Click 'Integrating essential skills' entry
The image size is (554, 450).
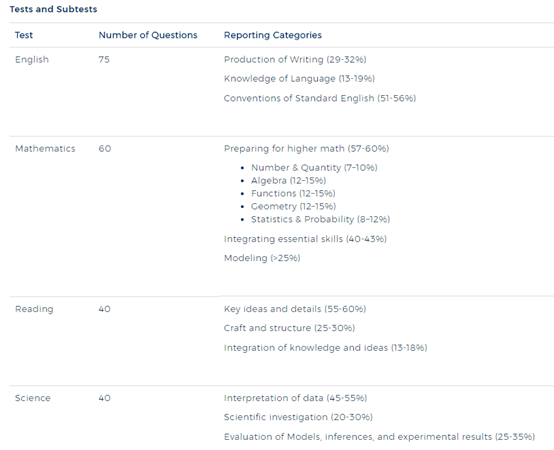click(305, 239)
